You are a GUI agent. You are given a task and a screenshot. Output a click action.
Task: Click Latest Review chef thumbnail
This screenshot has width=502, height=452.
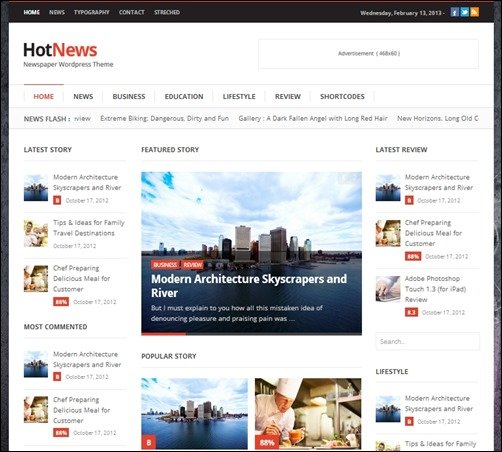pyautogui.click(x=388, y=233)
